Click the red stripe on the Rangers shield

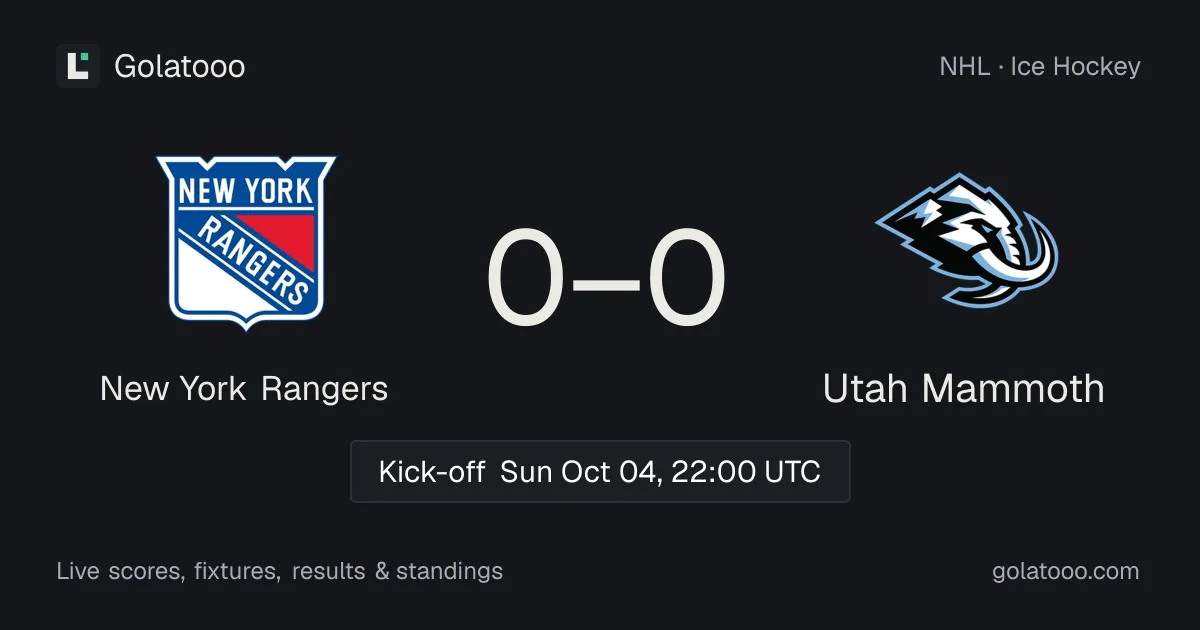(279, 238)
